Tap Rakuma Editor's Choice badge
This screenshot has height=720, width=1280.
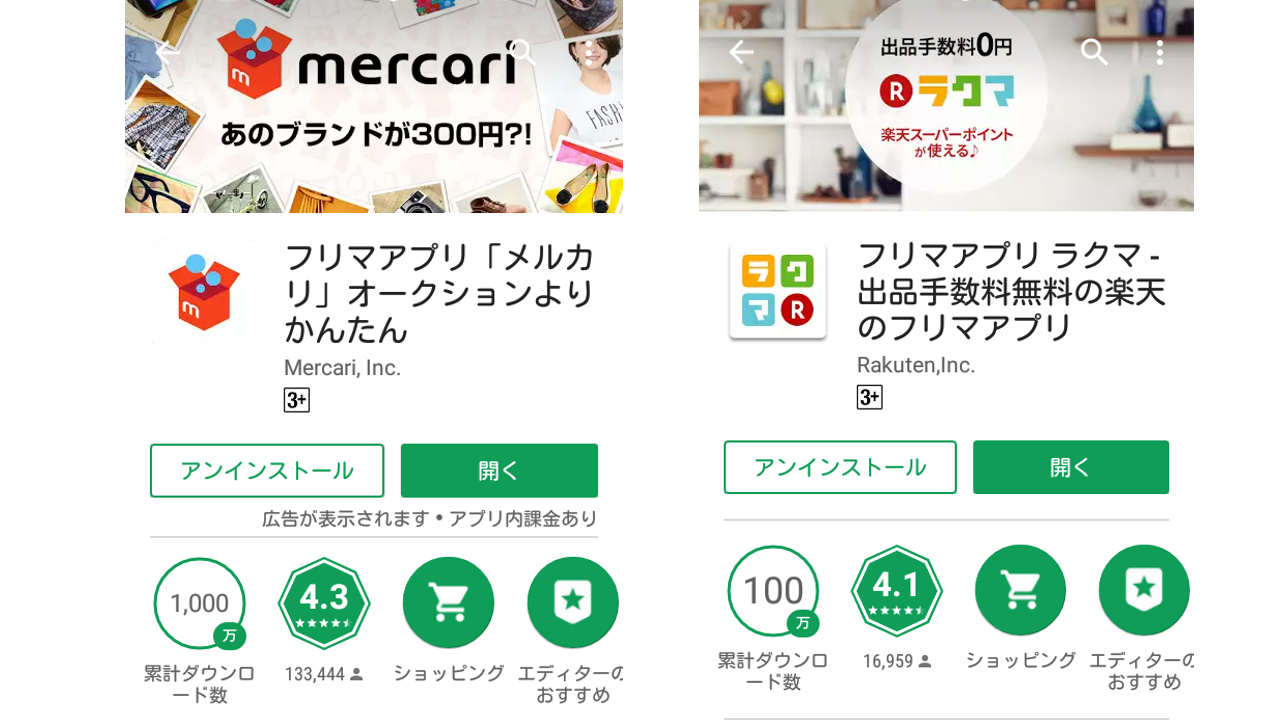click(1145, 590)
